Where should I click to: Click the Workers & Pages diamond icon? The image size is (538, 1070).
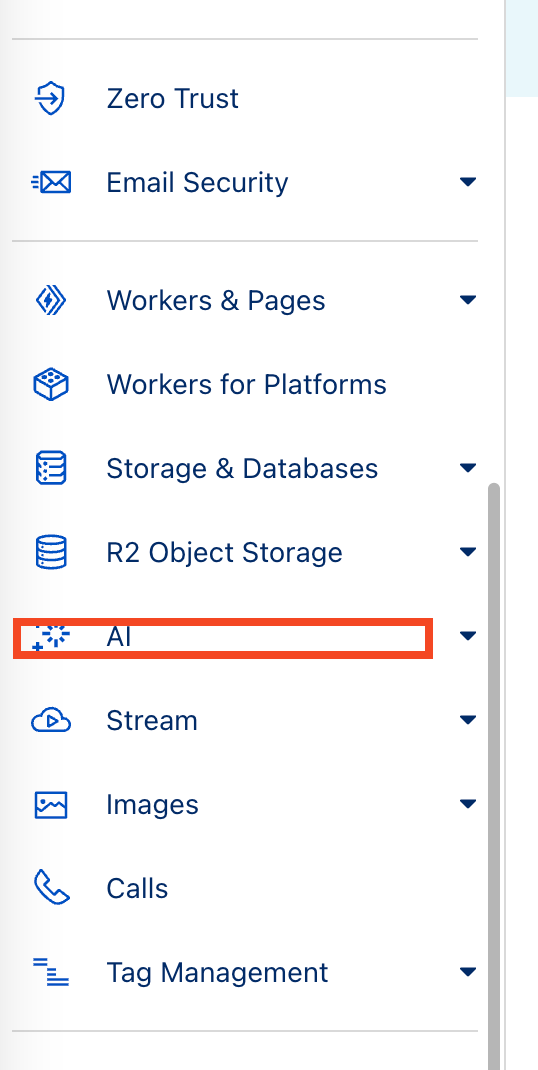(51, 300)
